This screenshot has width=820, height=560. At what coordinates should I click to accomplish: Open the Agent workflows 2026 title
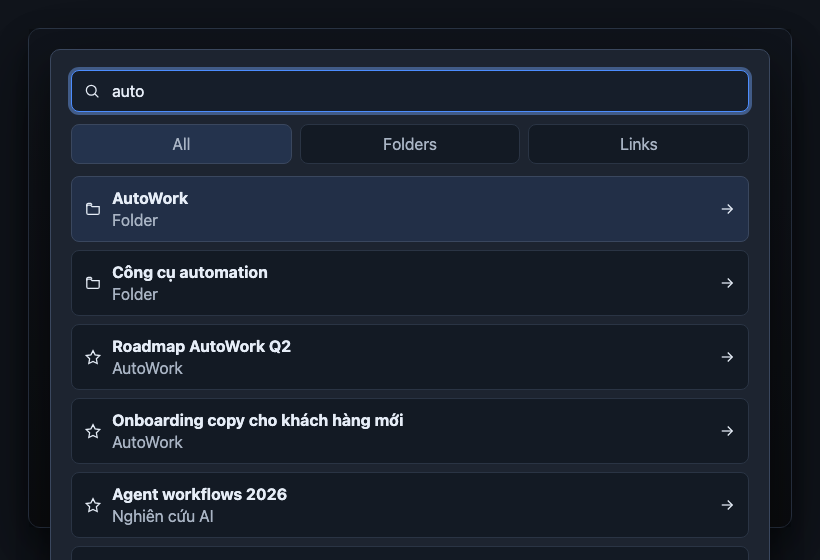pos(199,495)
